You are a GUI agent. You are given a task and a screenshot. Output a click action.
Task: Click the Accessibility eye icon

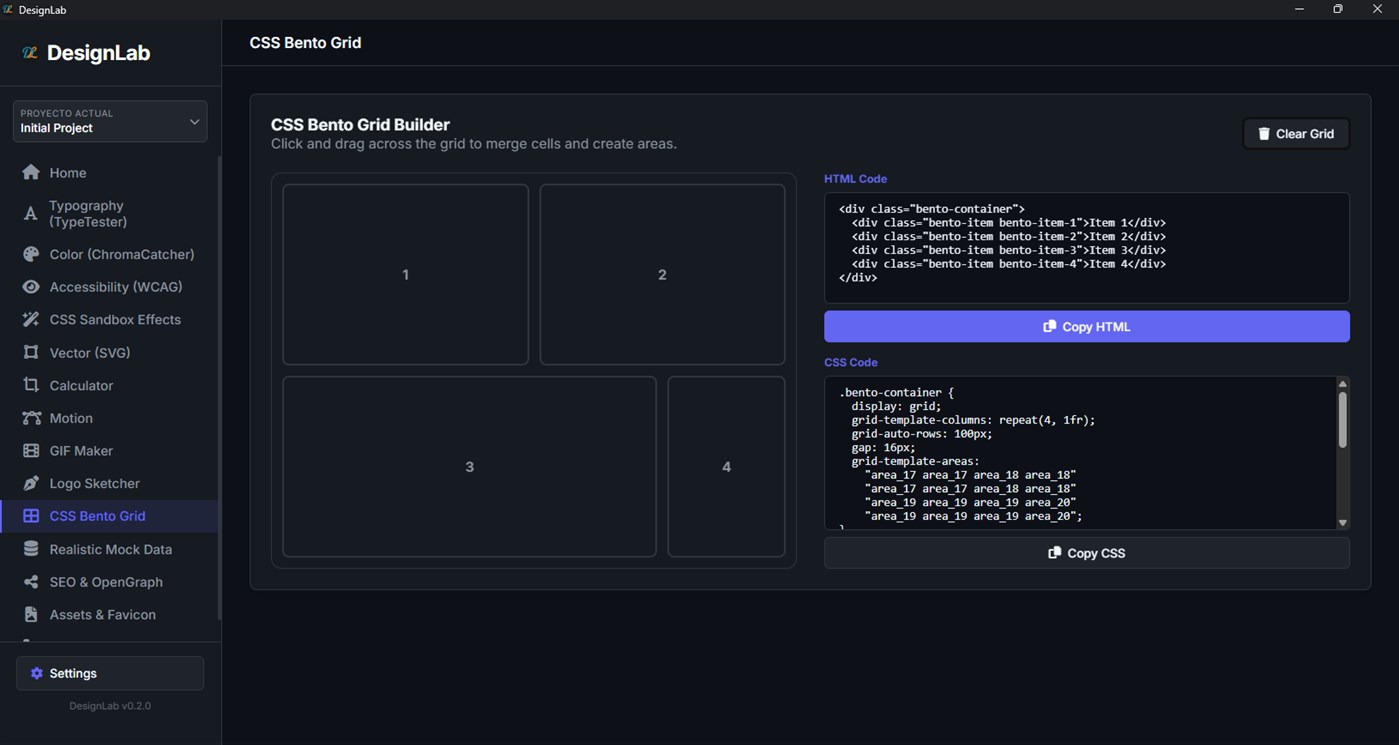tap(31, 287)
